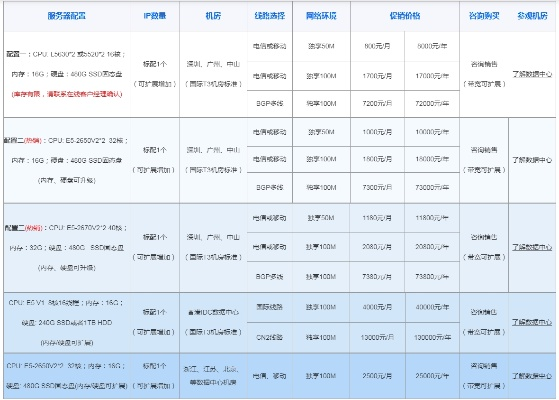This screenshot has width=559, height=400.
Task: Click the 电信、移动 cell in bottom row
Action: click(270, 376)
